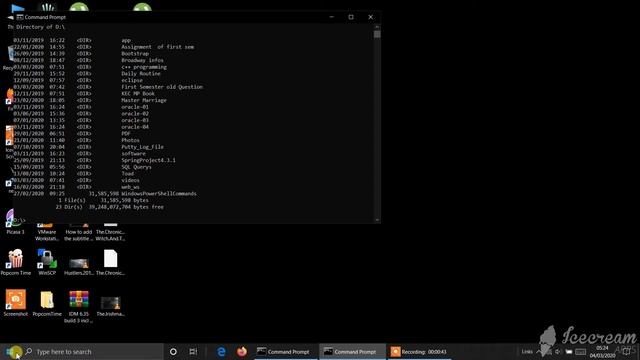Open the taskbar clock showing 05:24
The width and height of the screenshot is (640, 360).
point(602,352)
